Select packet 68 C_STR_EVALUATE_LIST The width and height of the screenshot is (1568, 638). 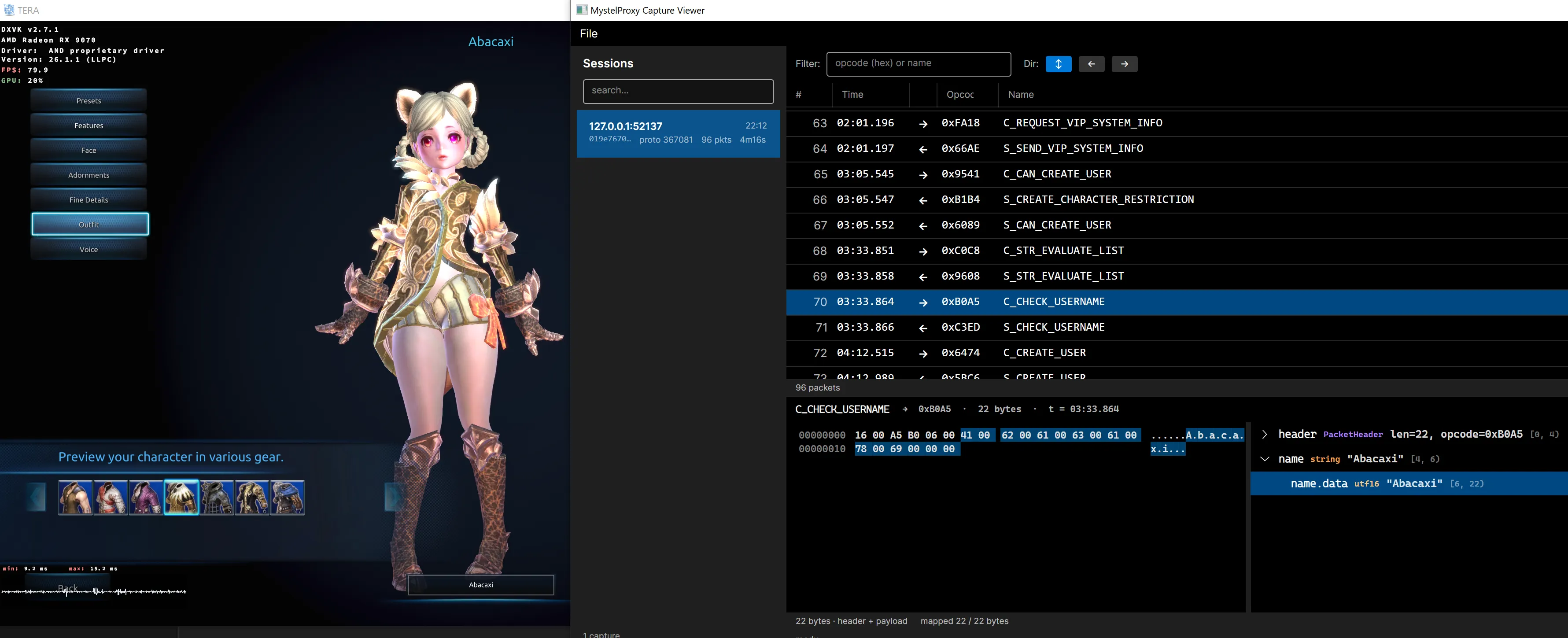pyautogui.click(x=1177, y=251)
